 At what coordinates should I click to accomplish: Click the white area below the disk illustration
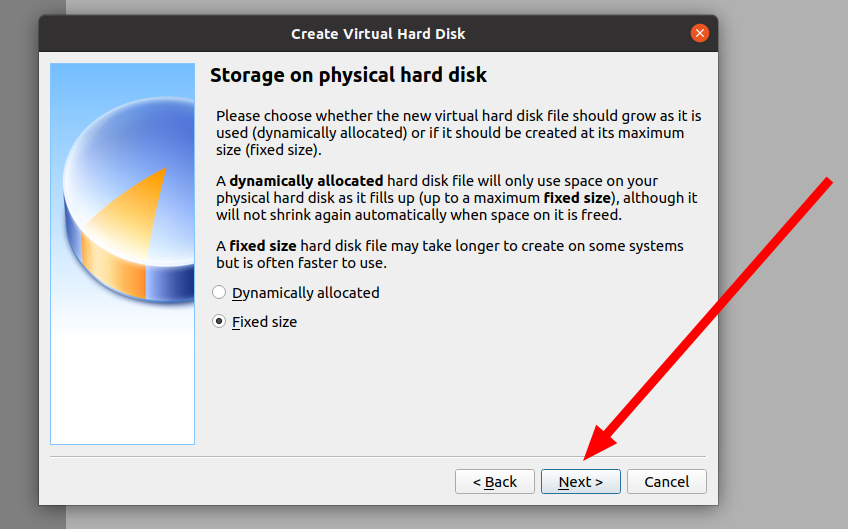122,380
